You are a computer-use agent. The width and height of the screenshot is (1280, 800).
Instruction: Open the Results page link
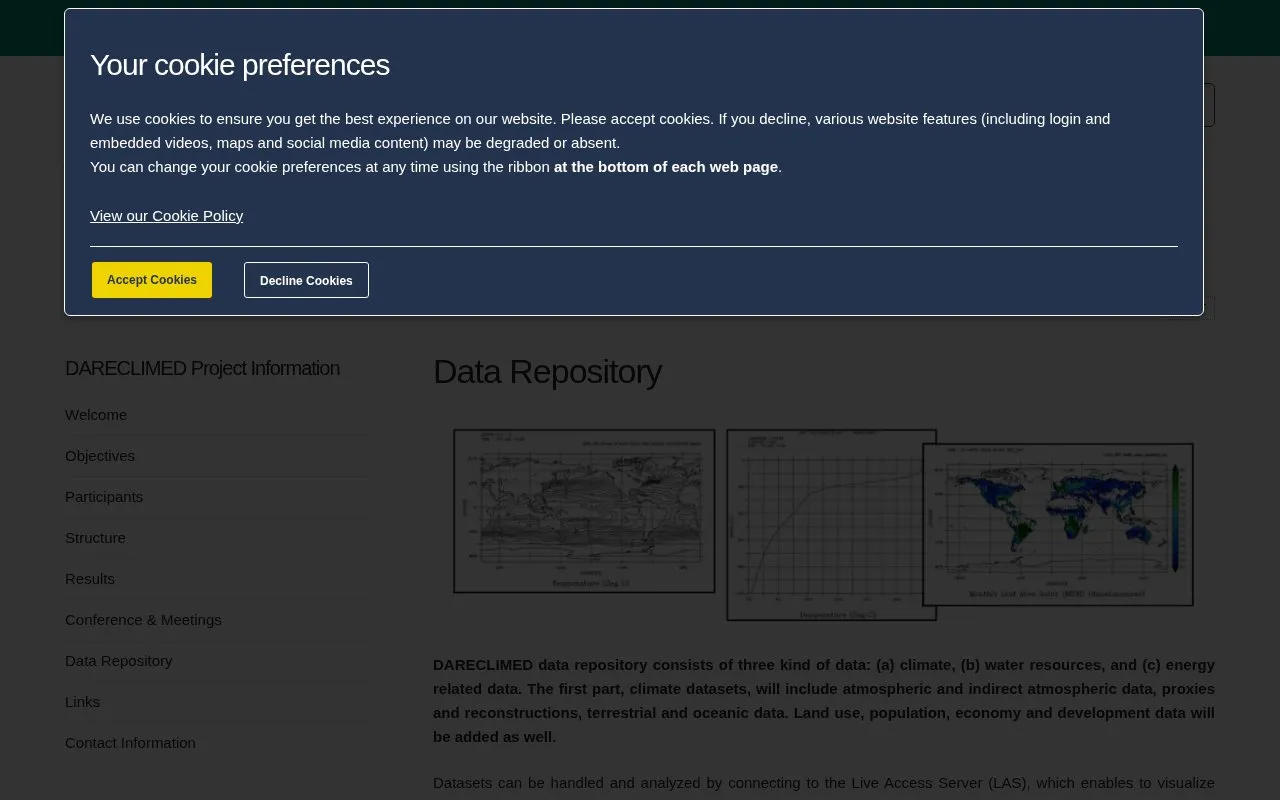point(90,579)
